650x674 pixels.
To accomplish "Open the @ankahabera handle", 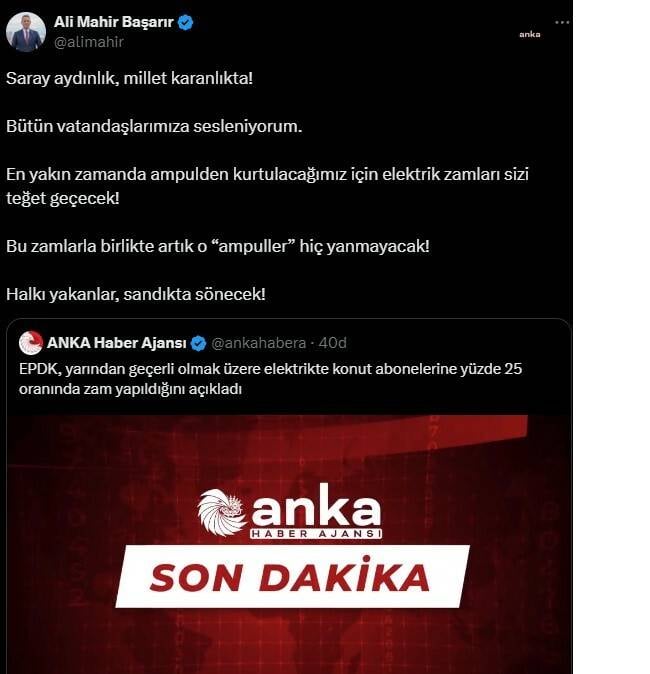I will pos(258,343).
